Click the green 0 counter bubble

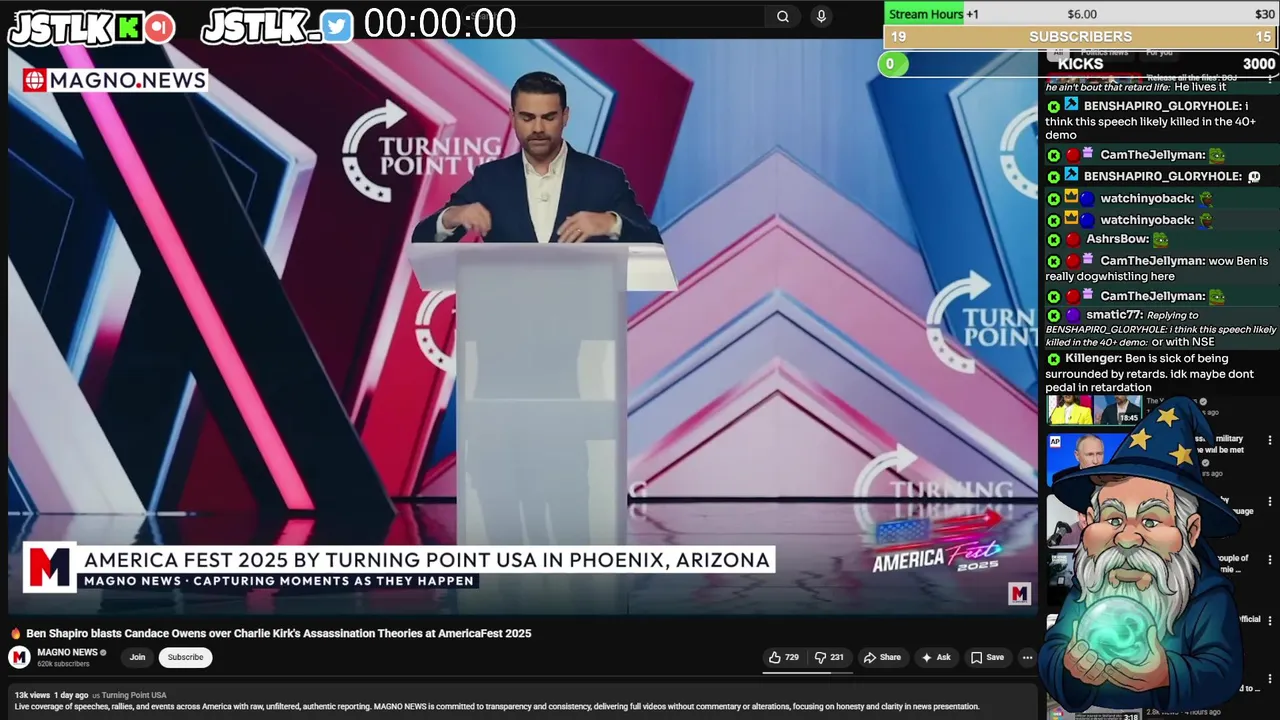[891, 64]
